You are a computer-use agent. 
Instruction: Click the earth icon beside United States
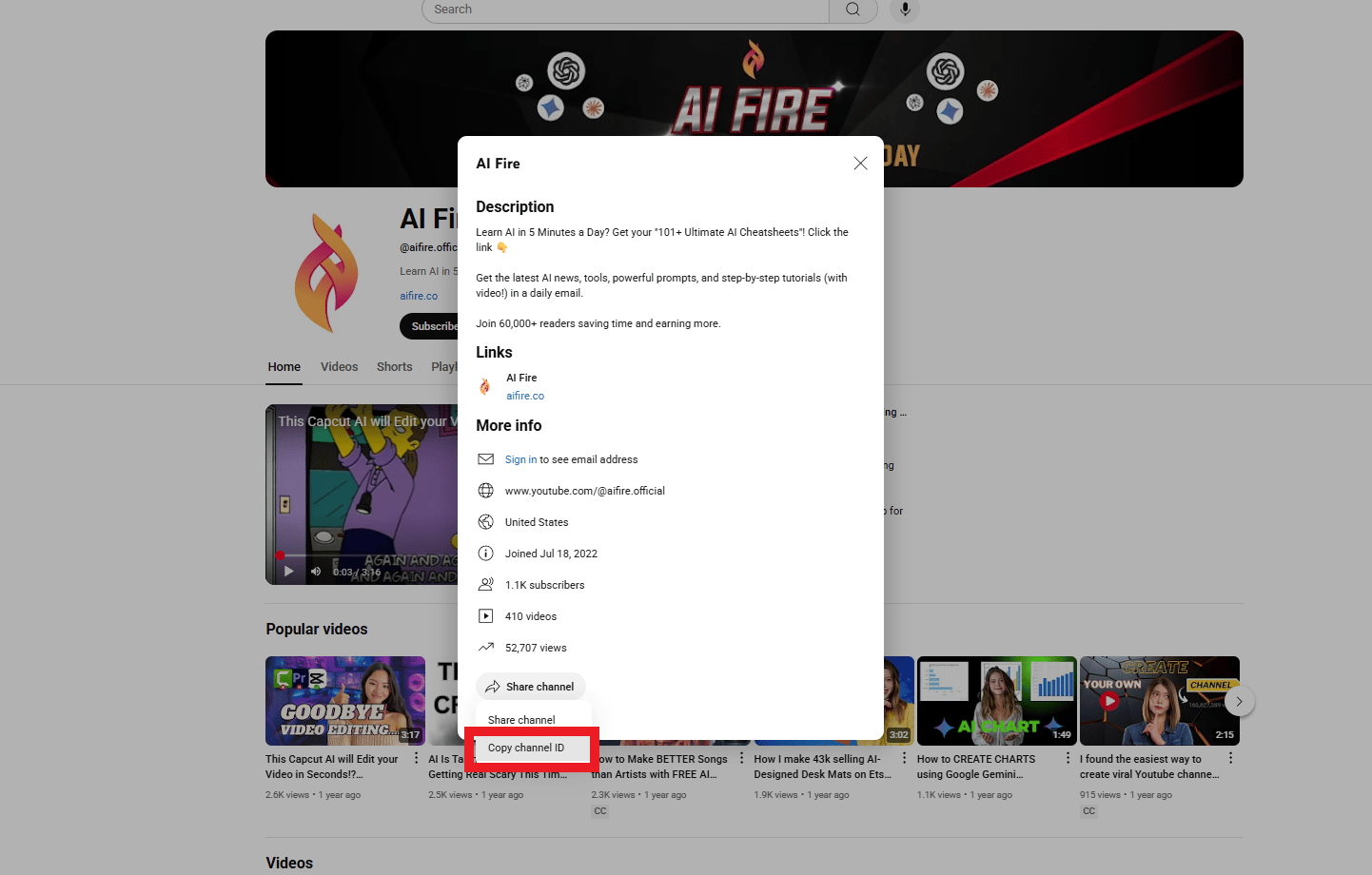485,522
